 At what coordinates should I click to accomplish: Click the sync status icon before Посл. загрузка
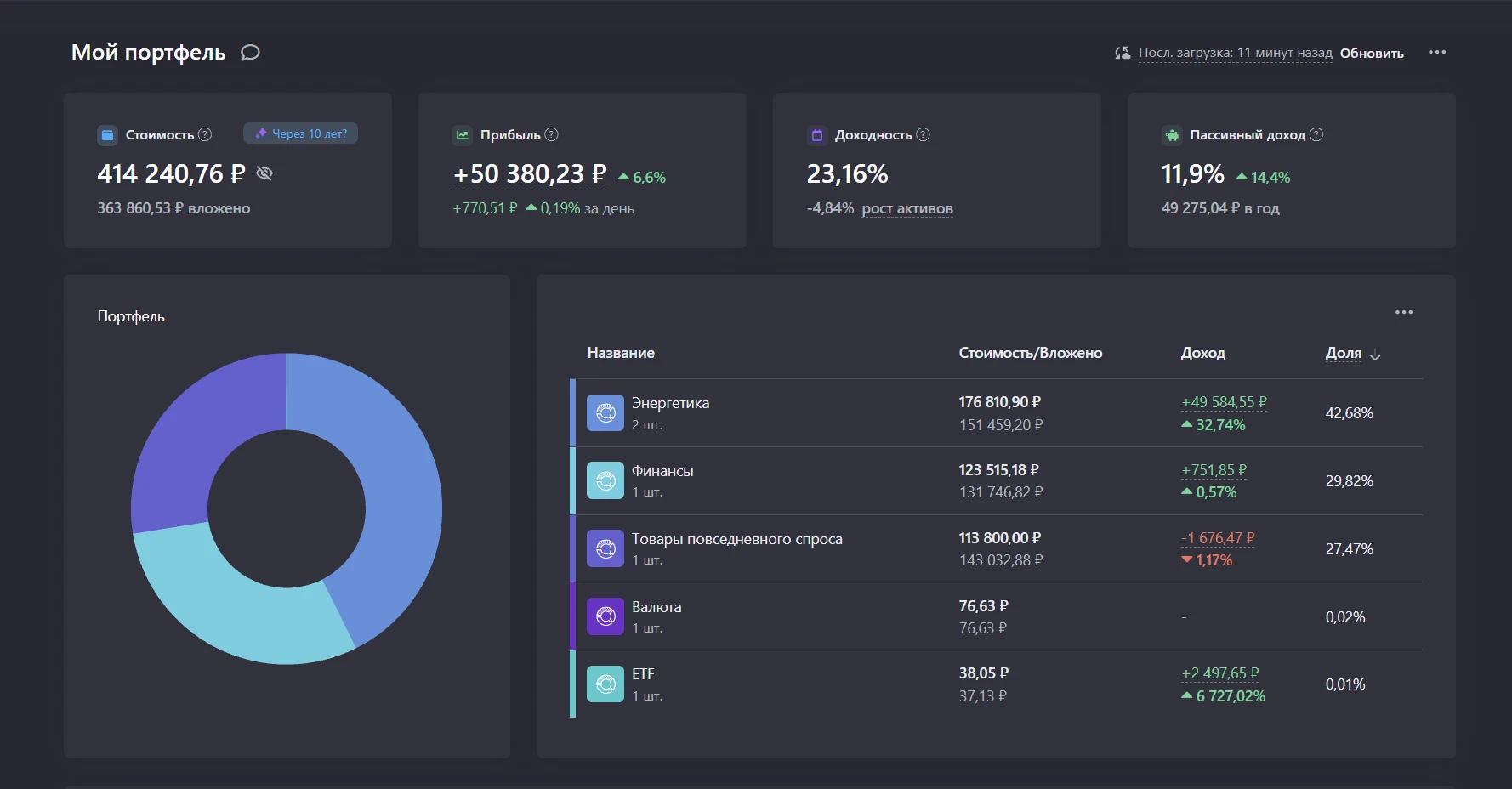[x=1123, y=53]
